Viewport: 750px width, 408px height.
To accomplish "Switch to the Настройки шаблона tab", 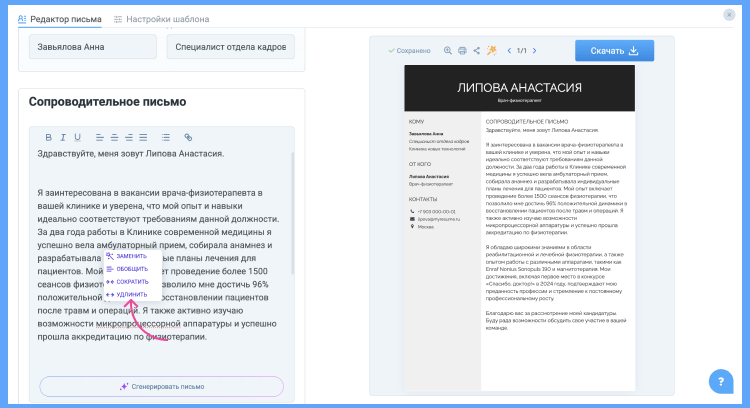I will (x=154, y=19).
